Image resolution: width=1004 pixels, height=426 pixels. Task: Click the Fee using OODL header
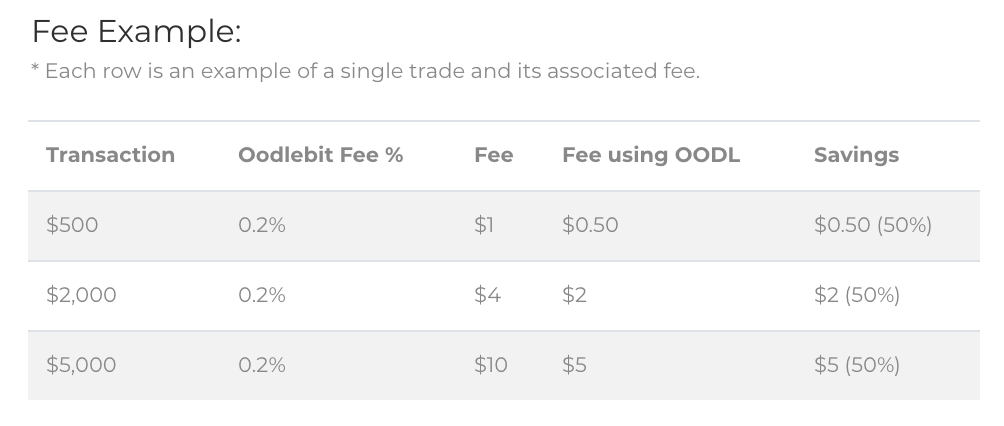tap(651, 155)
